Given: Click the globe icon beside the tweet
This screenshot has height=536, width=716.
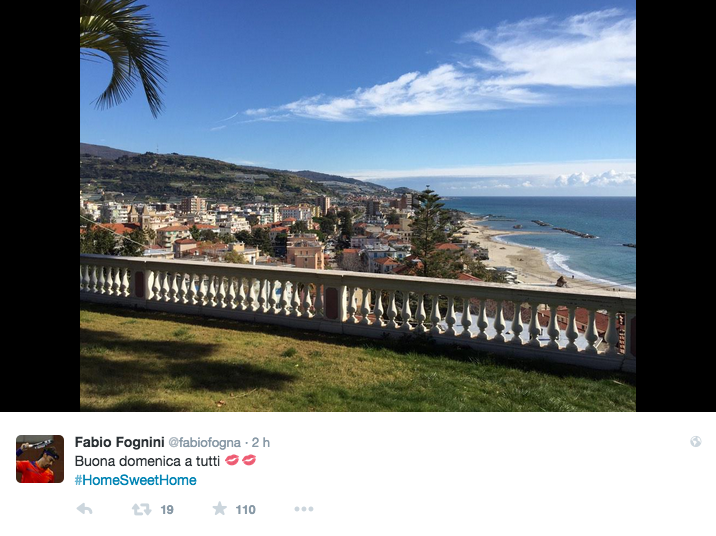Looking at the screenshot, I should tap(695, 441).
